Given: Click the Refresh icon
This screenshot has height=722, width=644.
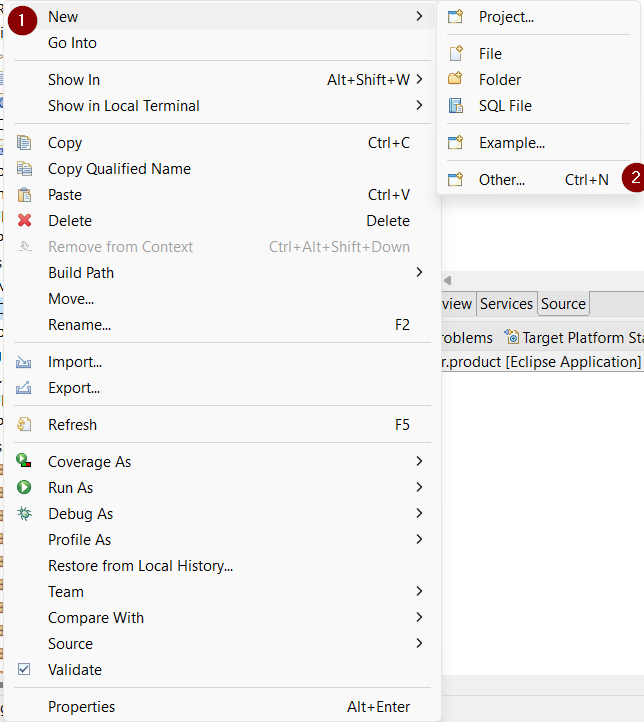Looking at the screenshot, I should (x=25, y=425).
